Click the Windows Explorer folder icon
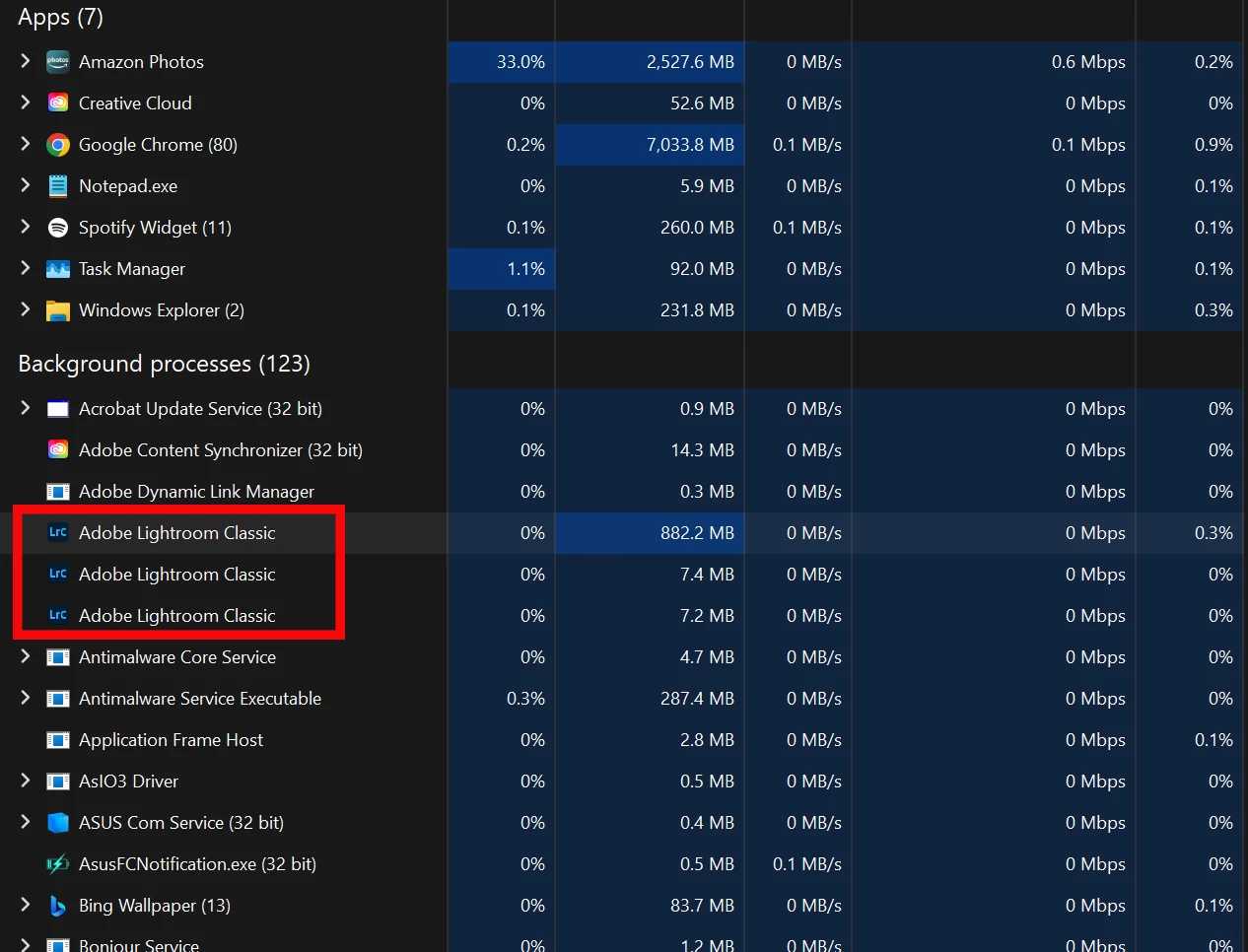This screenshot has width=1248, height=952. [58, 311]
